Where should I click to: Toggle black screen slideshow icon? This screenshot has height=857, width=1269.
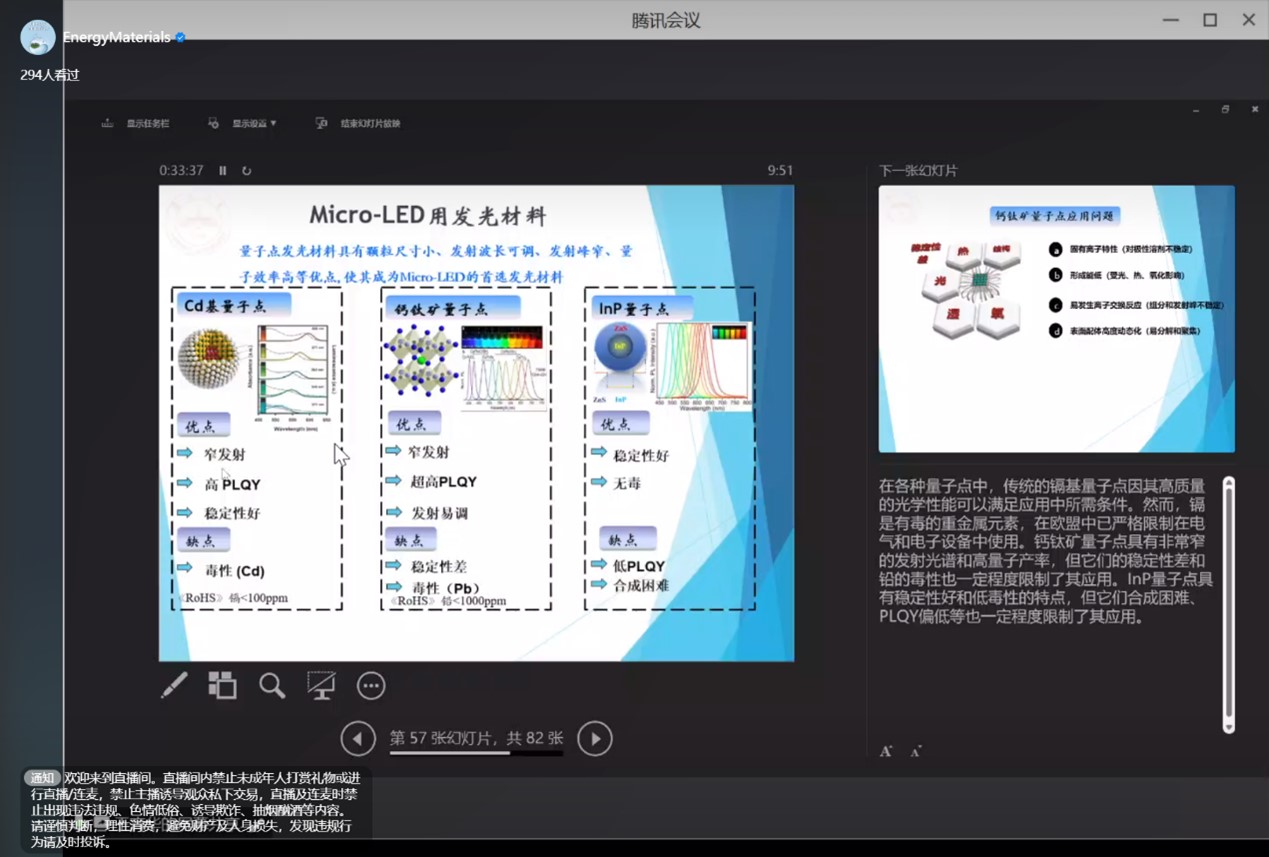click(321, 685)
